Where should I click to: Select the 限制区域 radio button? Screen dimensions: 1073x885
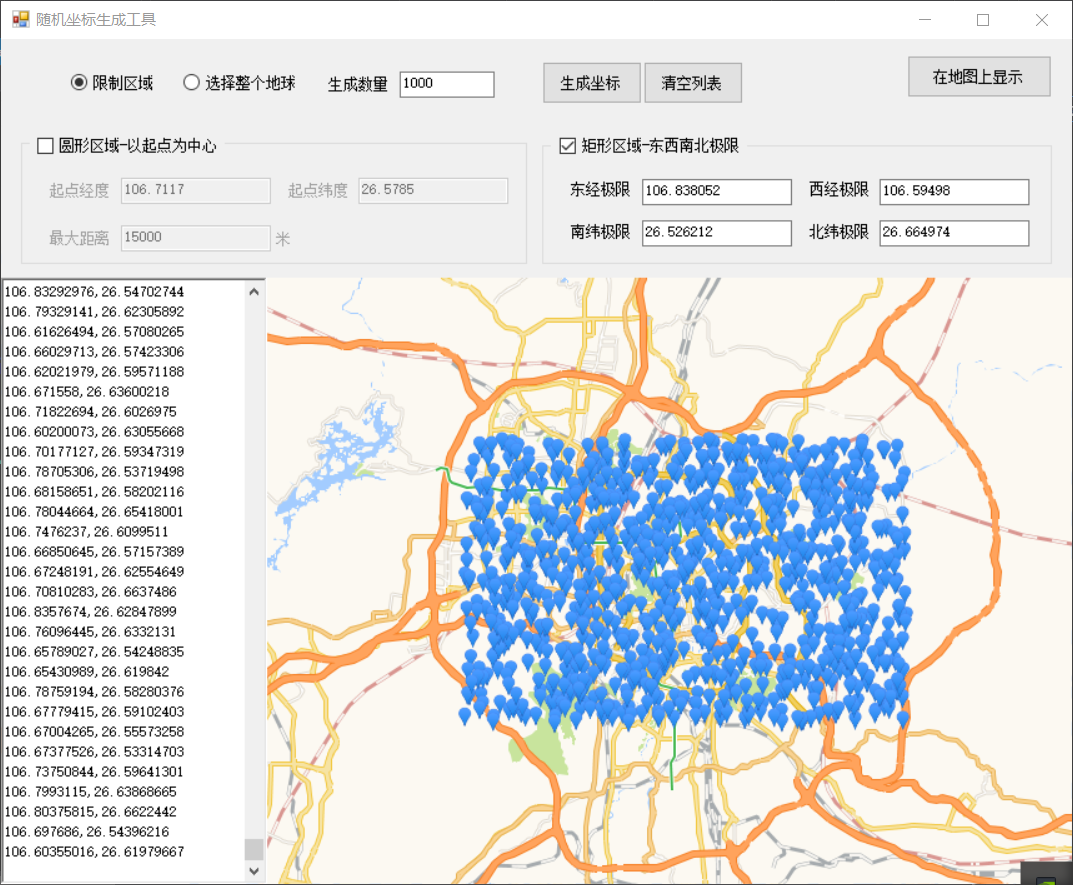point(80,83)
